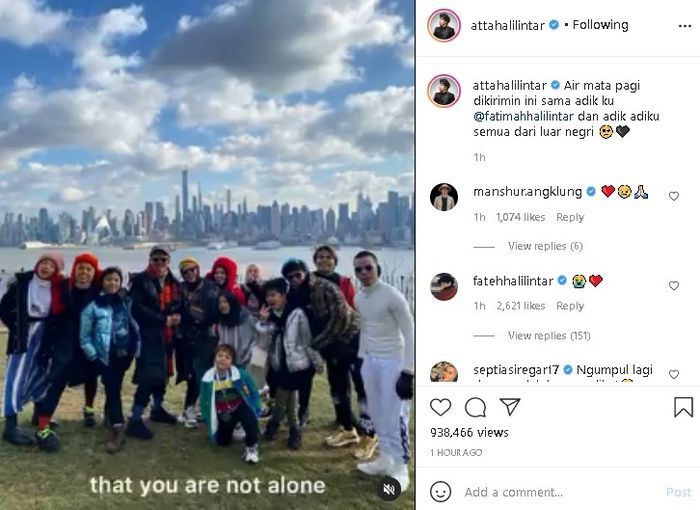
Task: Open fatehhalilintar username link
Action: 513,281
